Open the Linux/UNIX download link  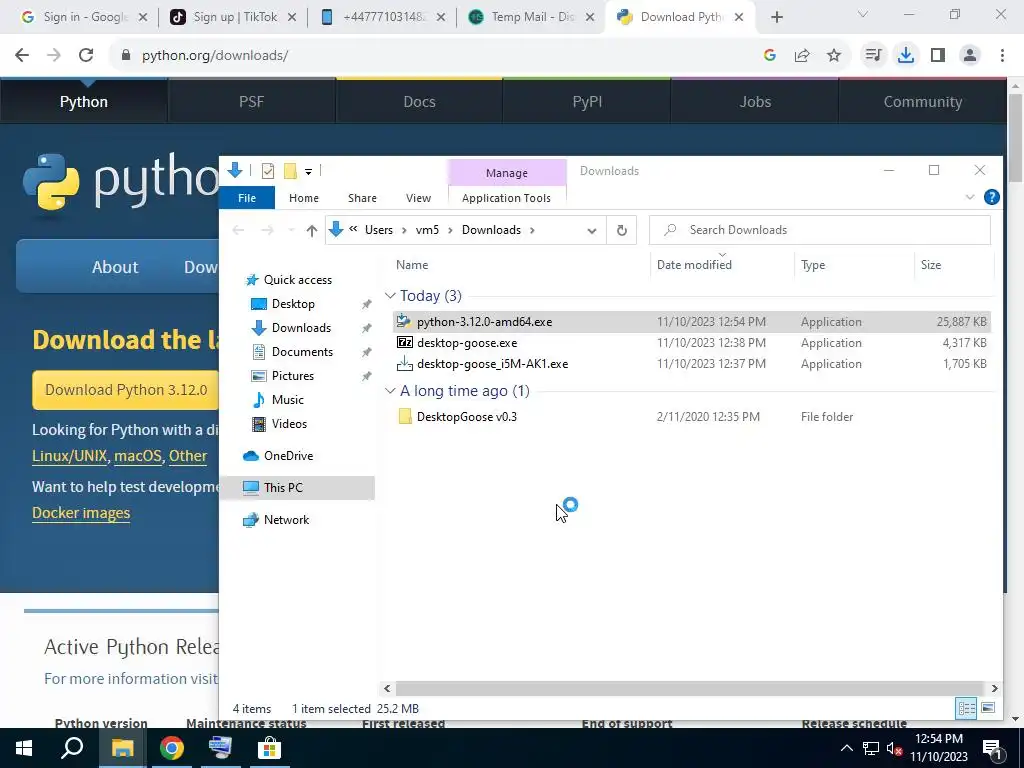69,456
